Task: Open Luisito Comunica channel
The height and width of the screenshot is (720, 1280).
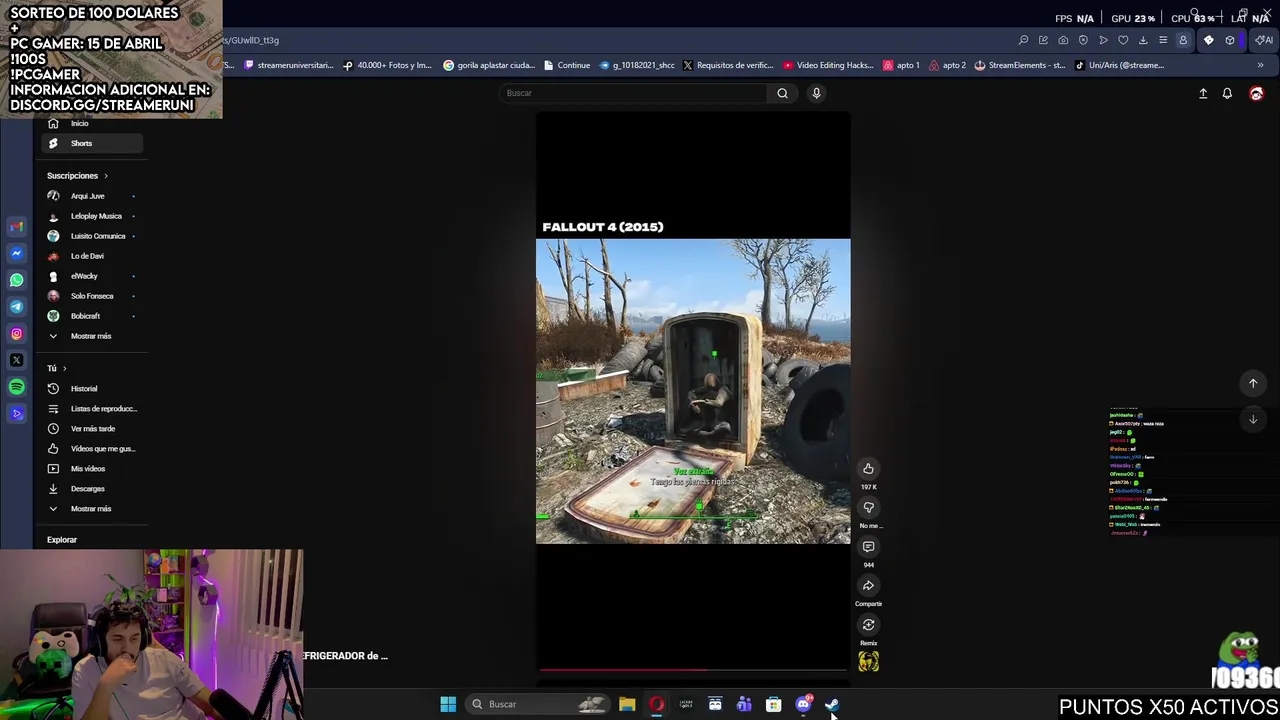Action: [x=92, y=236]
